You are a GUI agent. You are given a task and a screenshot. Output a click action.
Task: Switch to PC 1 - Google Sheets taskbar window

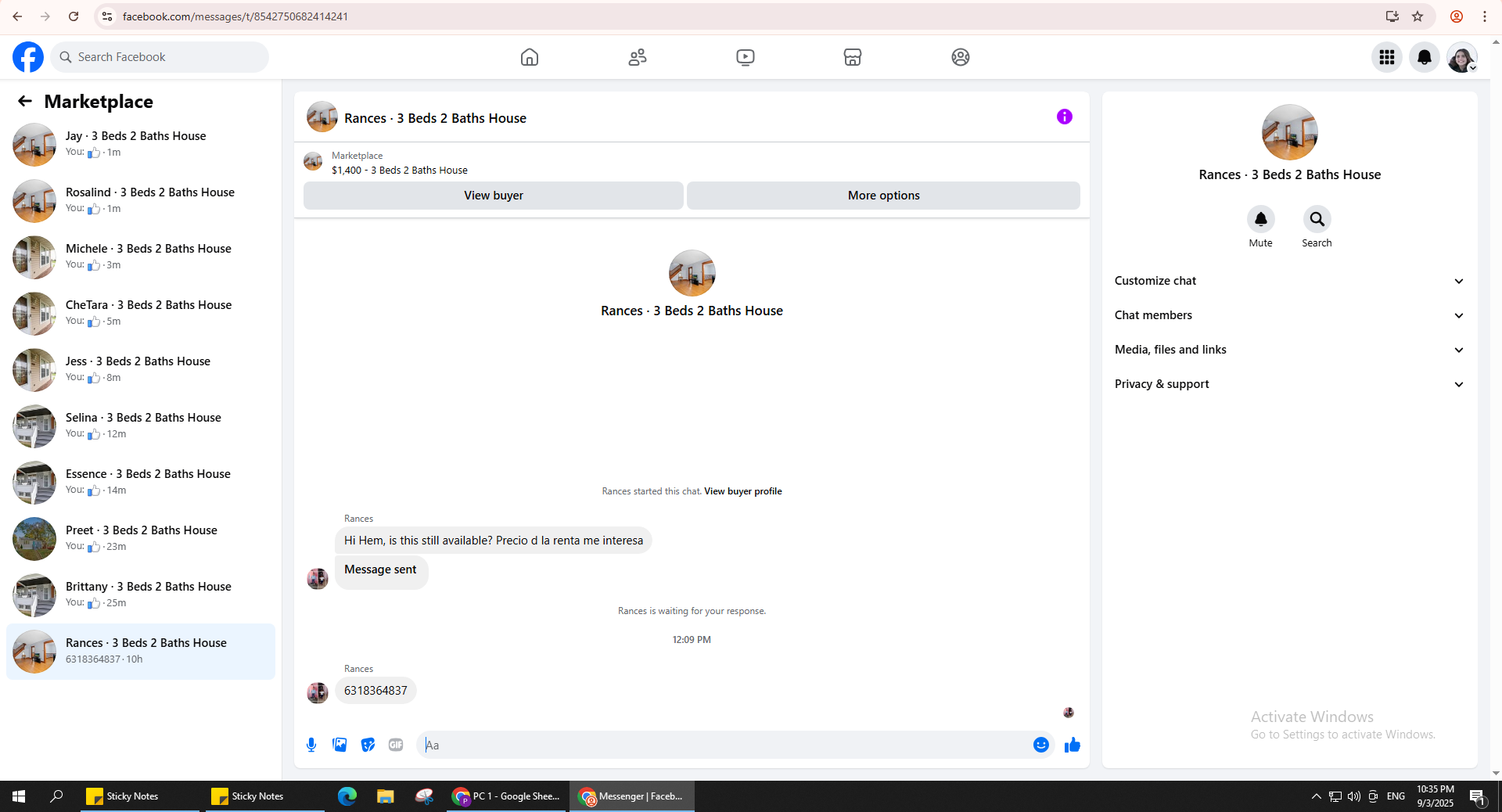(x=507, y=796)
